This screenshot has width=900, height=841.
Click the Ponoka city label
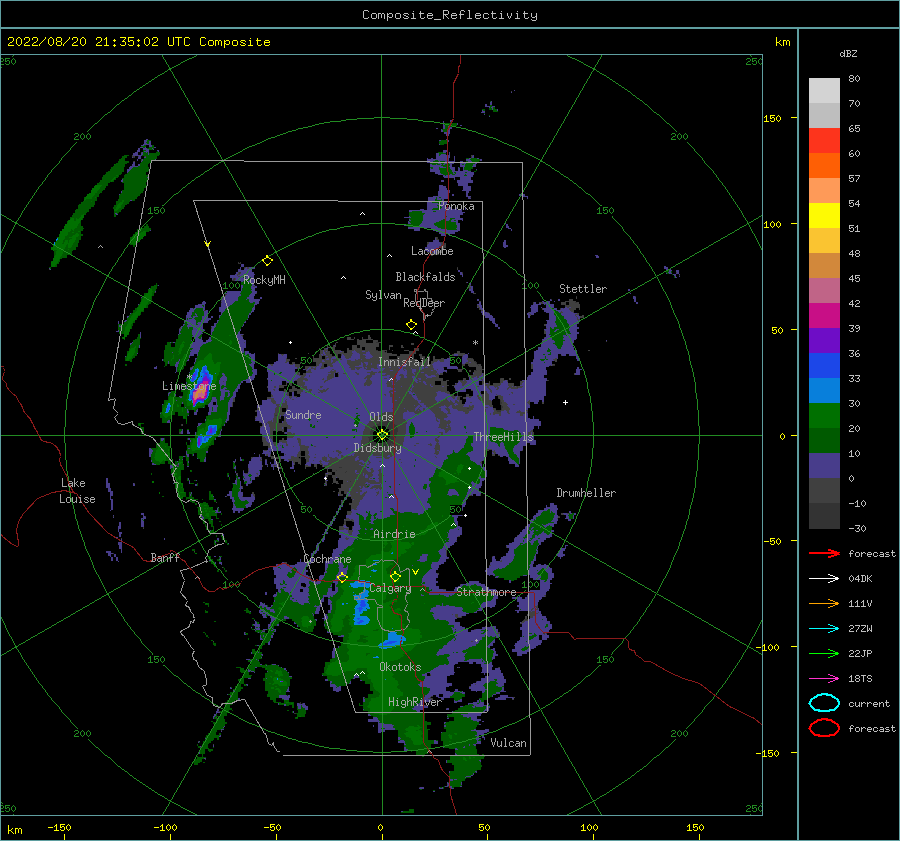[x=456, y=206]
